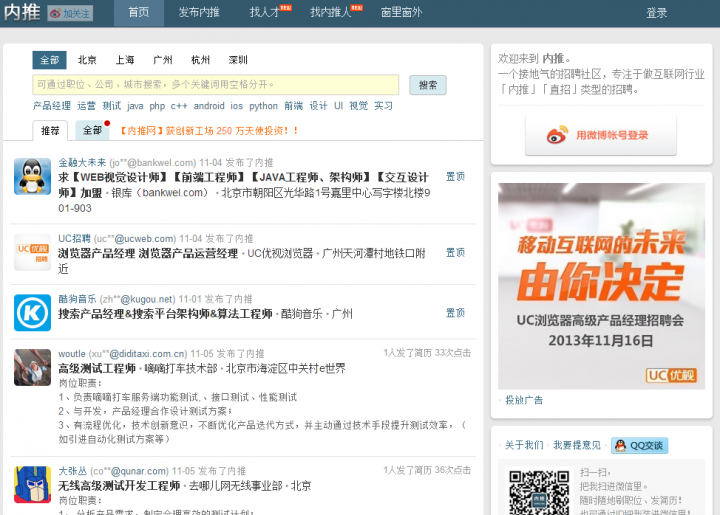Open the WEB视觉设计师 job posting title
720x515 pixels.
click(x=243, y=185)
